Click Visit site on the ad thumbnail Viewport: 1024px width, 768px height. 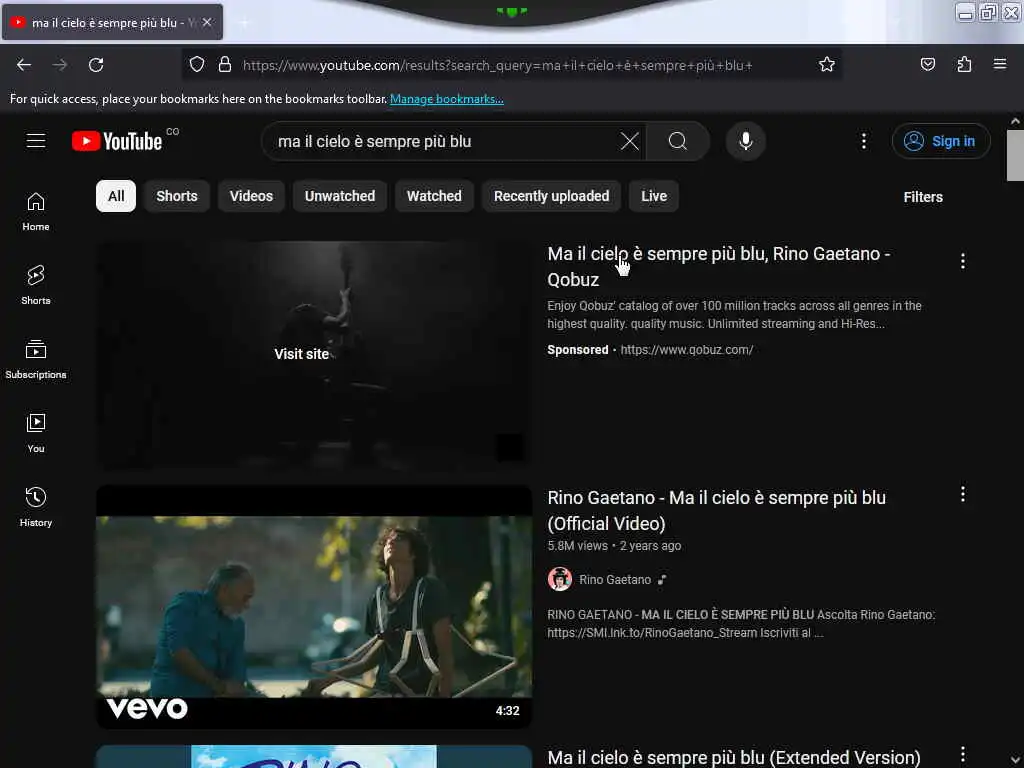(x=302, y=354)
